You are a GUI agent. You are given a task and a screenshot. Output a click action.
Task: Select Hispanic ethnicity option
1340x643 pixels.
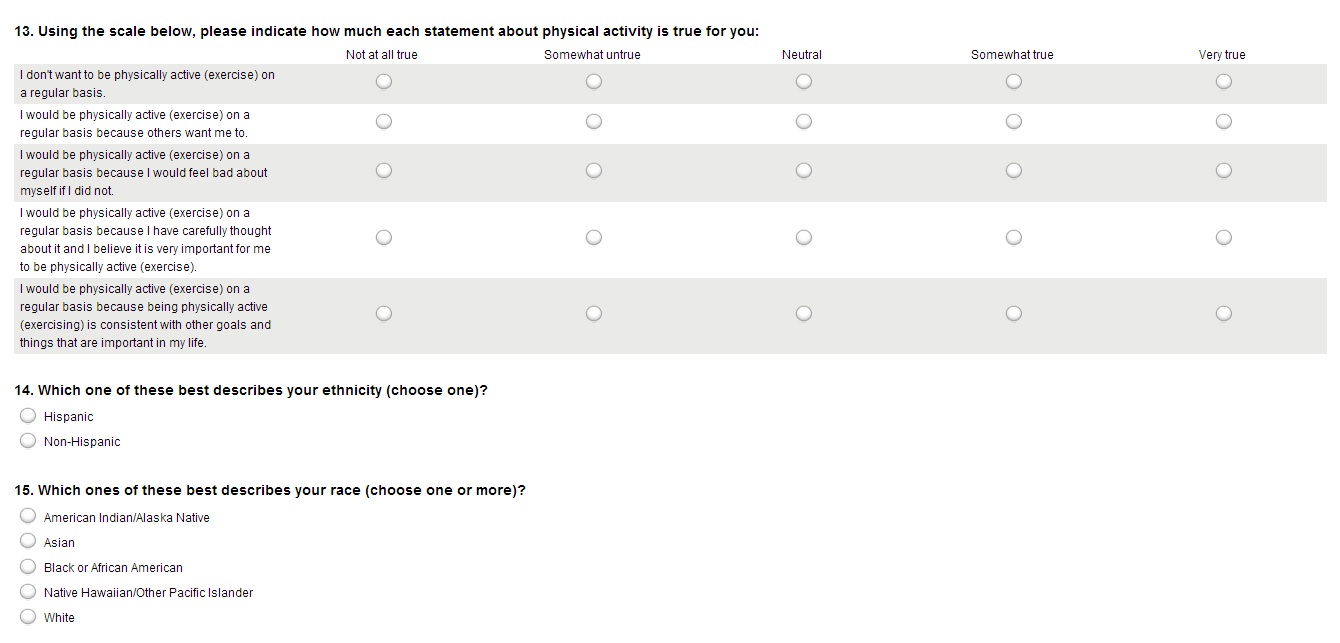click(28, 417)
